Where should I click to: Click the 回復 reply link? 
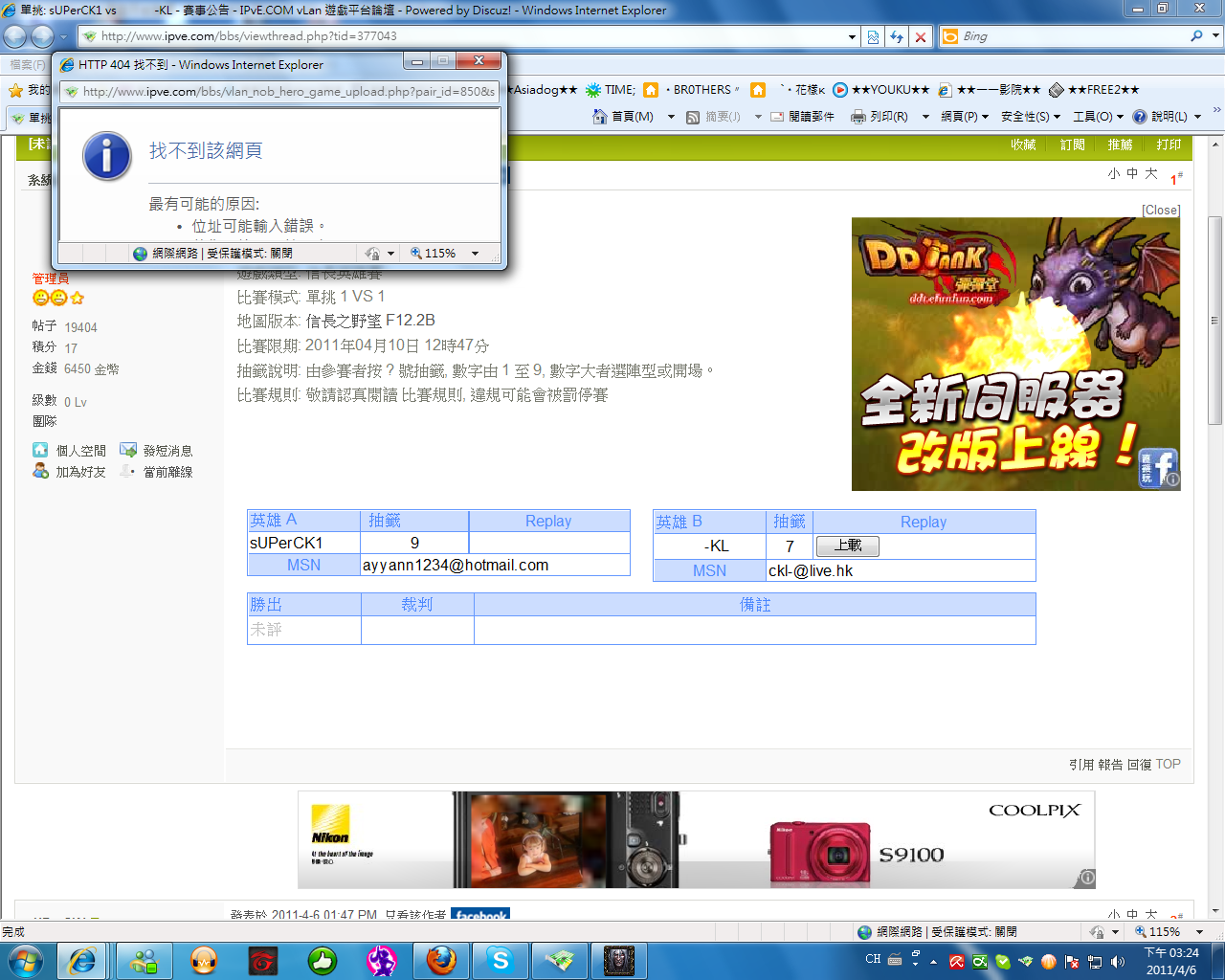pos(1140,765)
